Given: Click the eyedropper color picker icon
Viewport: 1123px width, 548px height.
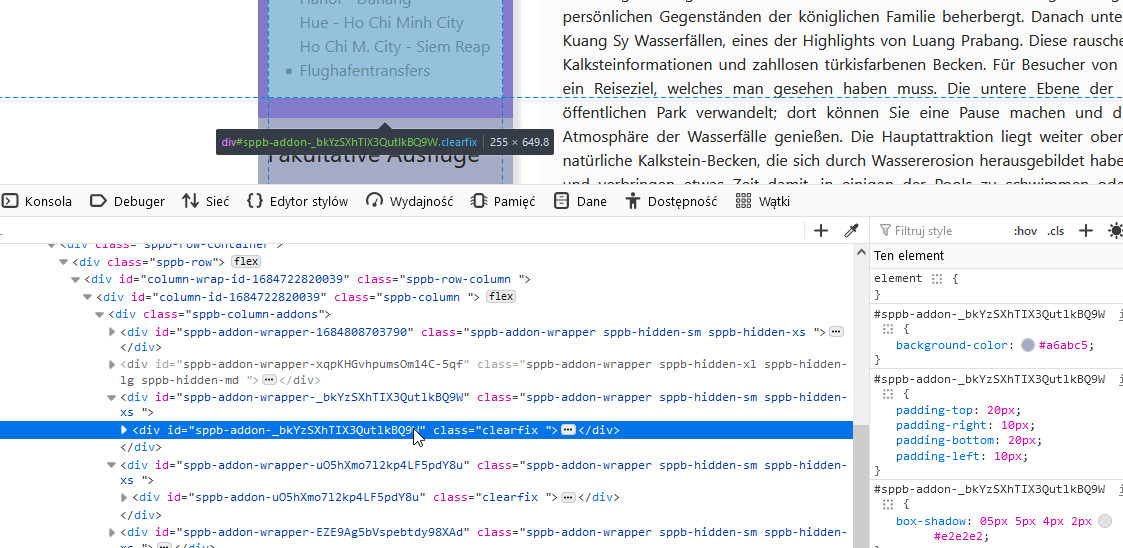Looking at the screenshot, I should tap(852, 231).
